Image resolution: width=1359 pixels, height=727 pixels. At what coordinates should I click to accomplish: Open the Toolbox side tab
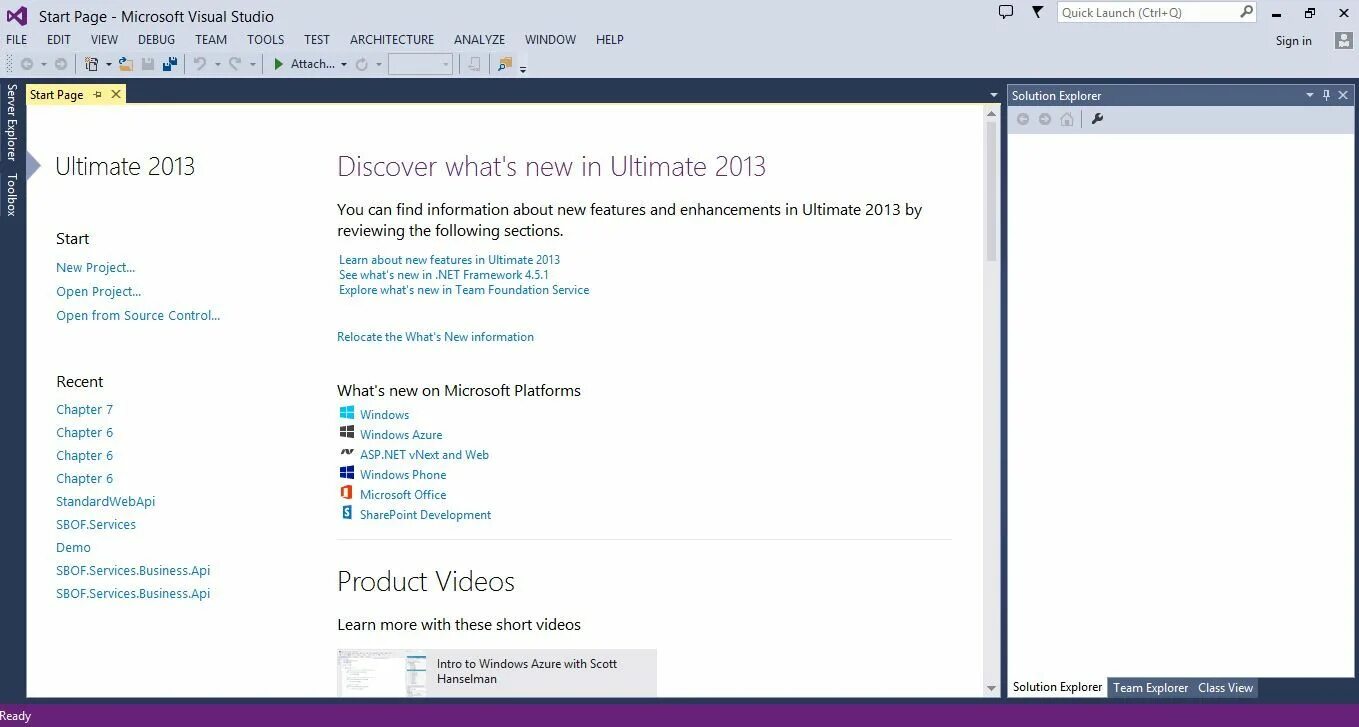pos(11,194)
